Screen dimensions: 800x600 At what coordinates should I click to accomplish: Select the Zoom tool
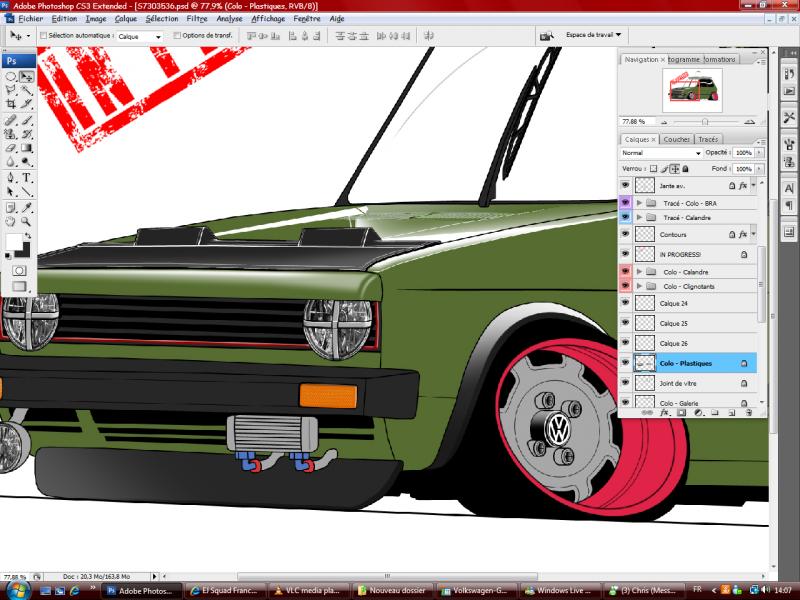click(x=26, y=221)
